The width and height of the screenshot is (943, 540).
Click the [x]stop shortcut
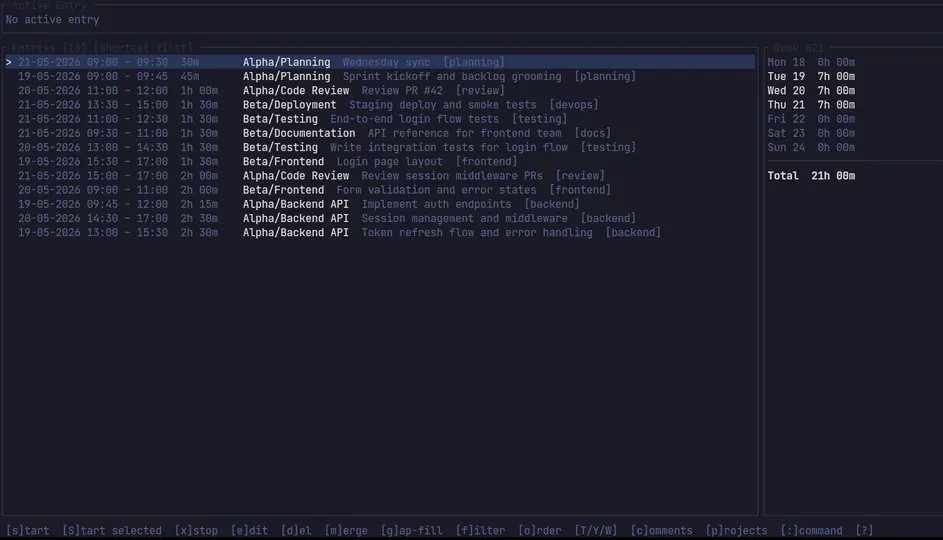click(x=196, y=530)
